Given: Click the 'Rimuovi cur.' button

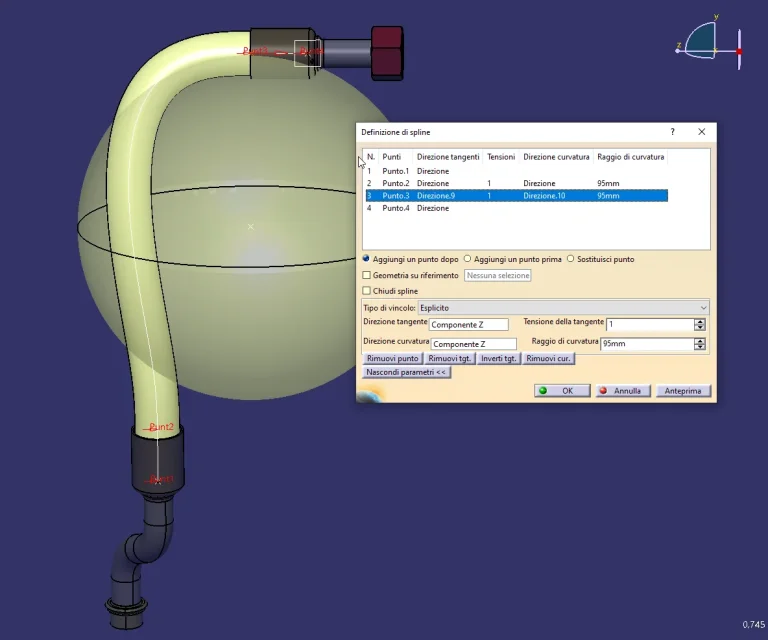Looking at the screenshot, I should pos(549,358).
